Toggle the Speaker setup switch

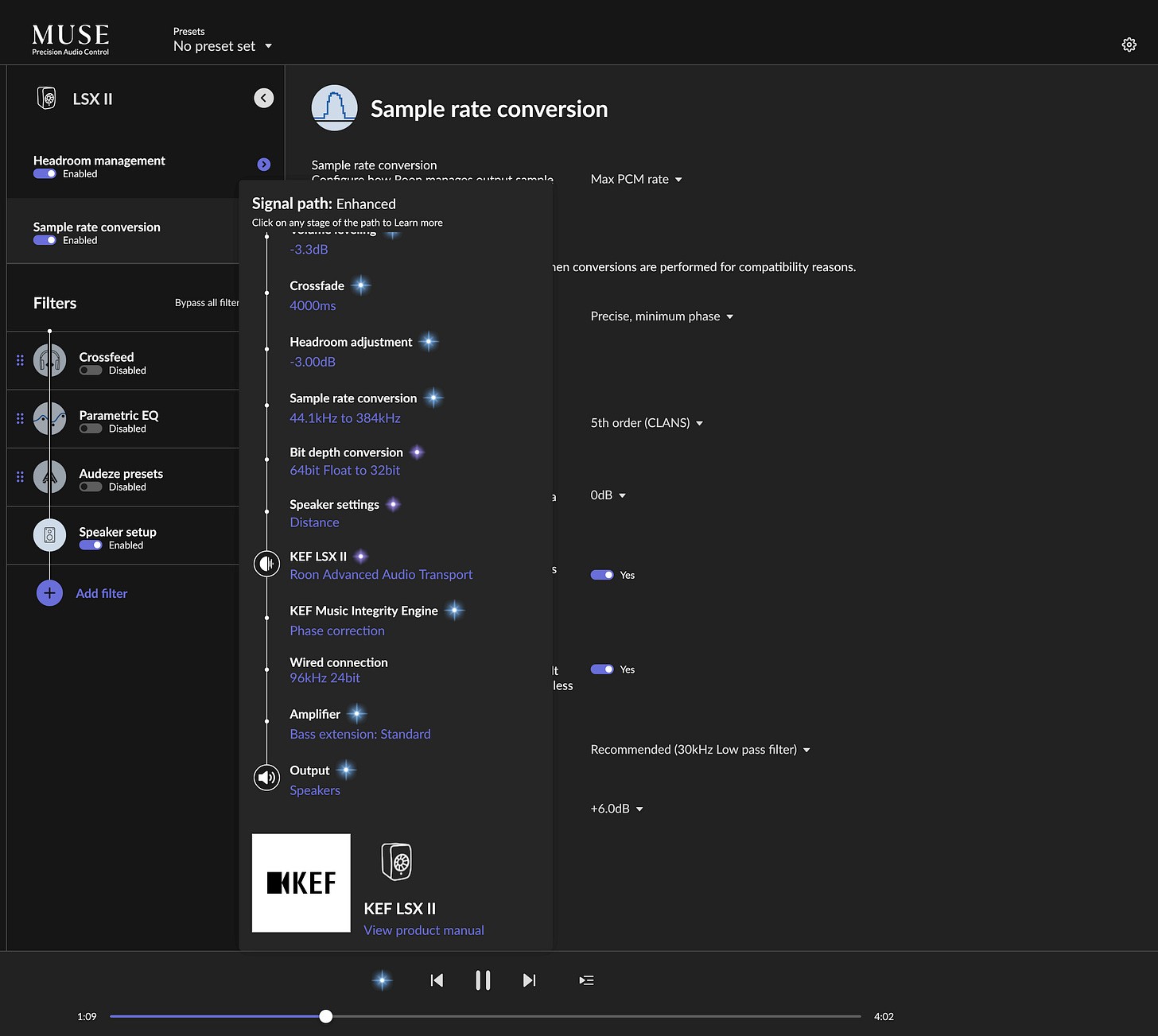point(91,545)
